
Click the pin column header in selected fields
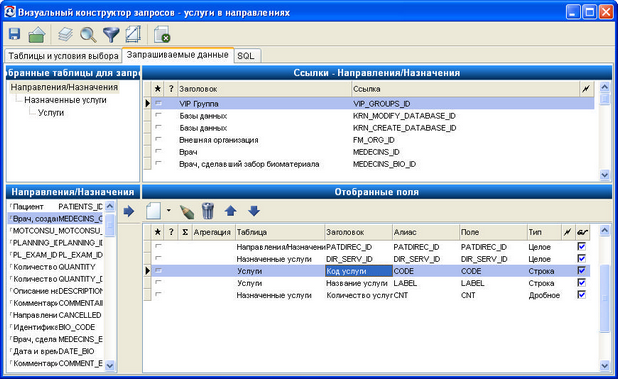pos(568,232)
